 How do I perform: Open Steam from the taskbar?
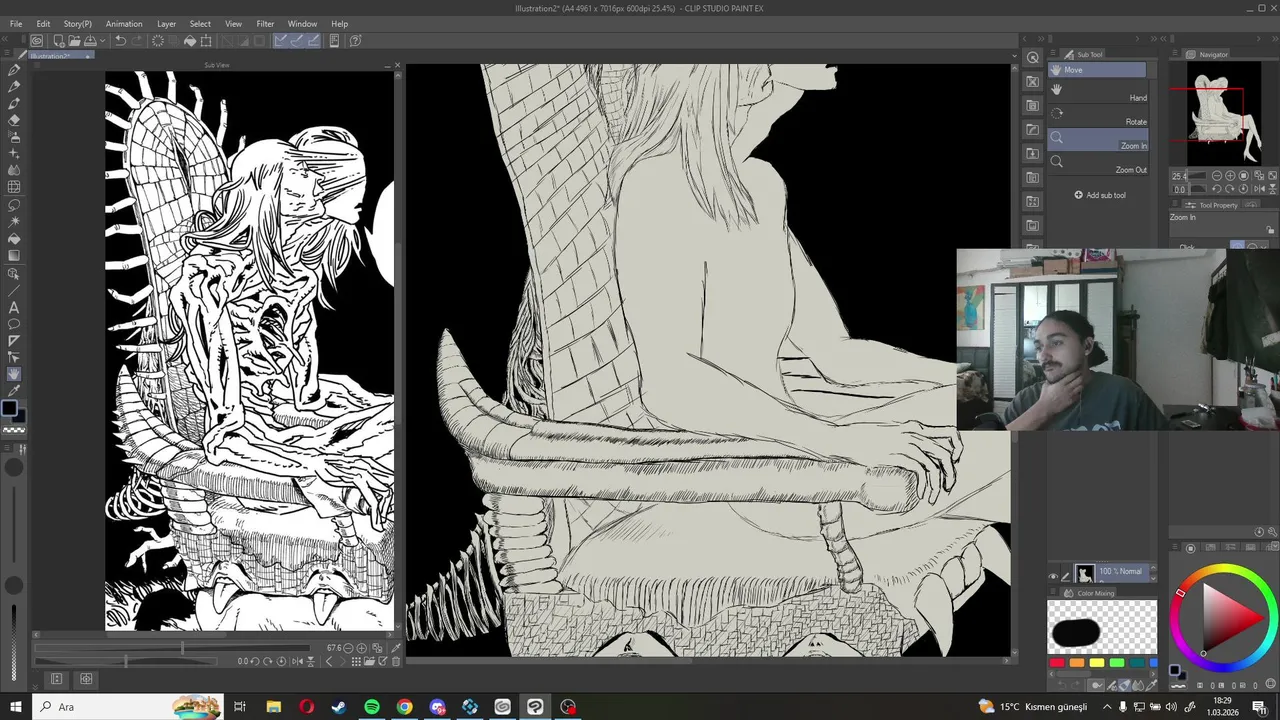point(339,707)
